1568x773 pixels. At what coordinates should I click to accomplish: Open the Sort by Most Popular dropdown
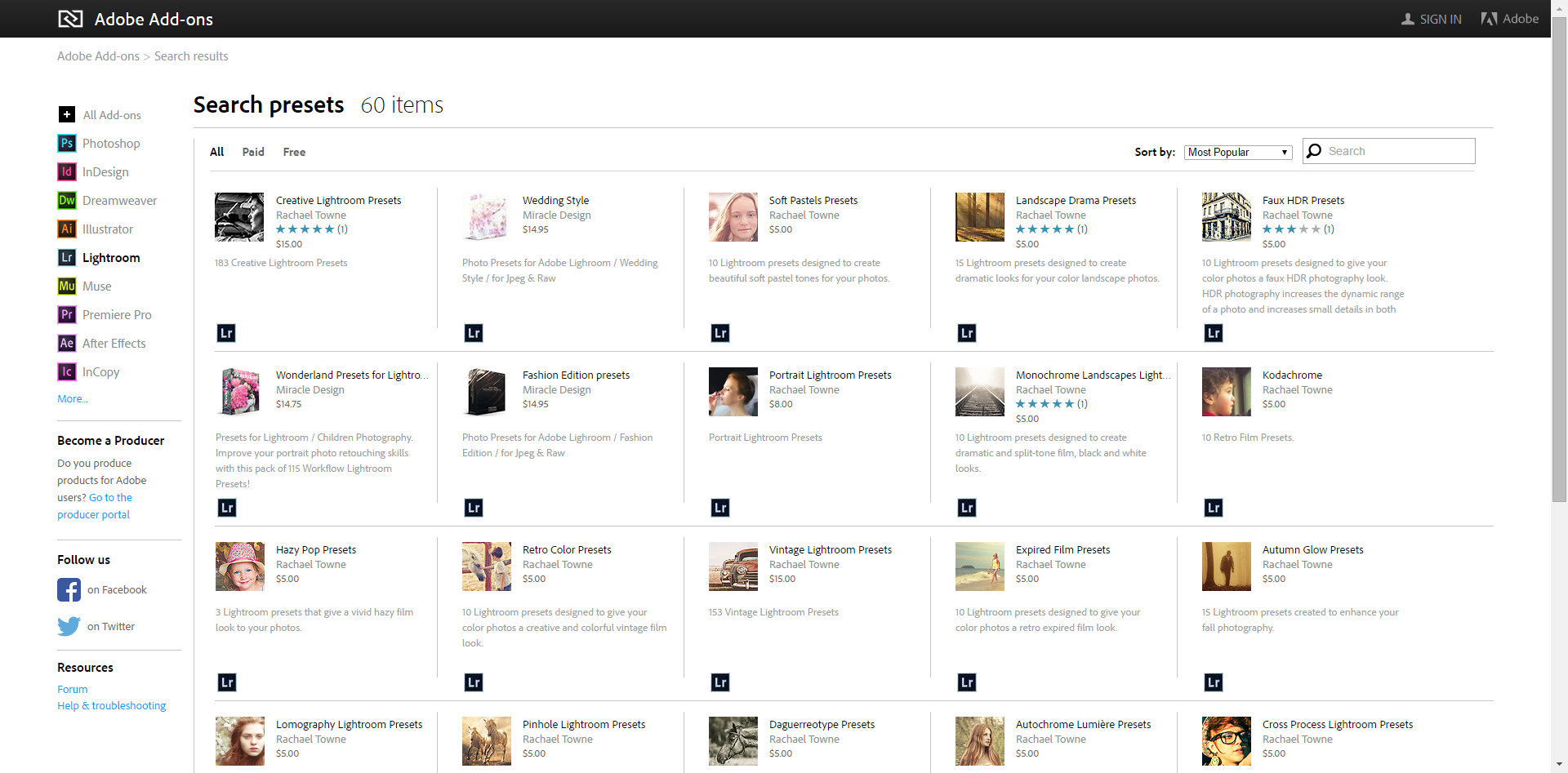click(x=1238, y=153)
